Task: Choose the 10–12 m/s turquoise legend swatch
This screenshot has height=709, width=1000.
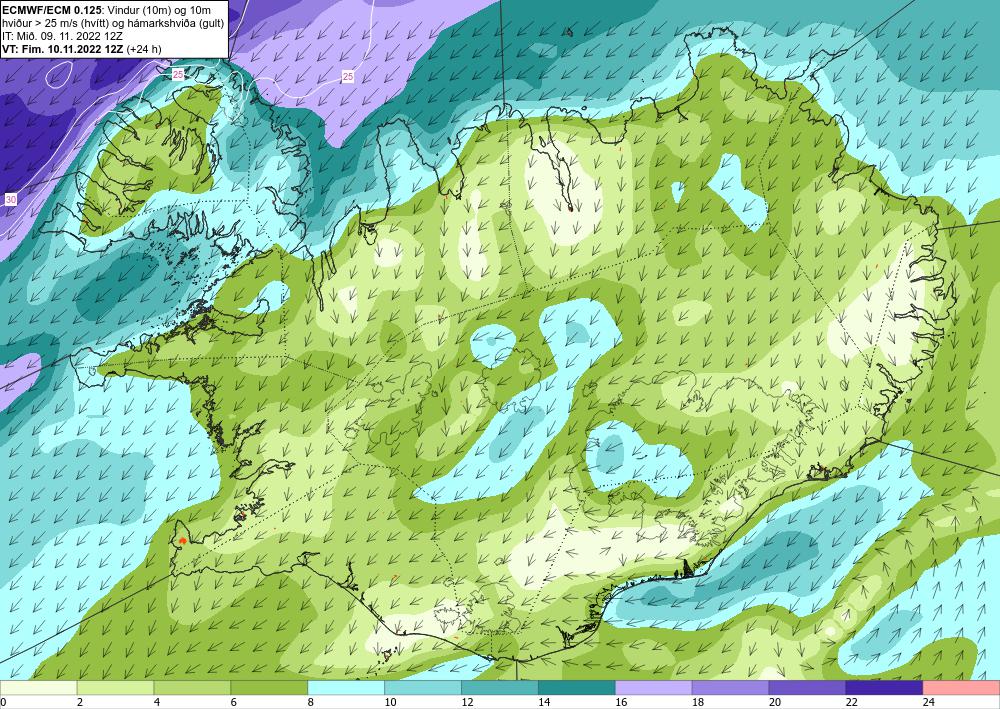Action: click(x=423, y=688)
